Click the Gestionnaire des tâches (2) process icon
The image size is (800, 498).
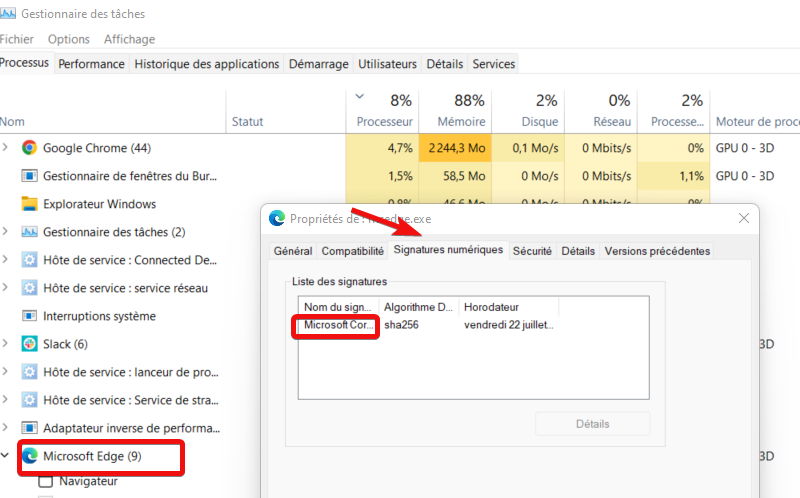pos(29,232)
